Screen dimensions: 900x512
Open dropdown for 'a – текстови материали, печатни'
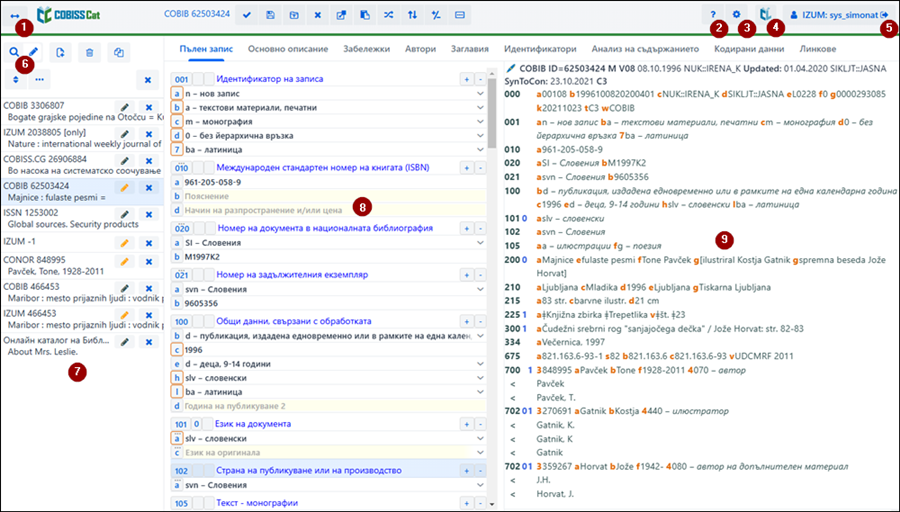(x=480, y=107)
